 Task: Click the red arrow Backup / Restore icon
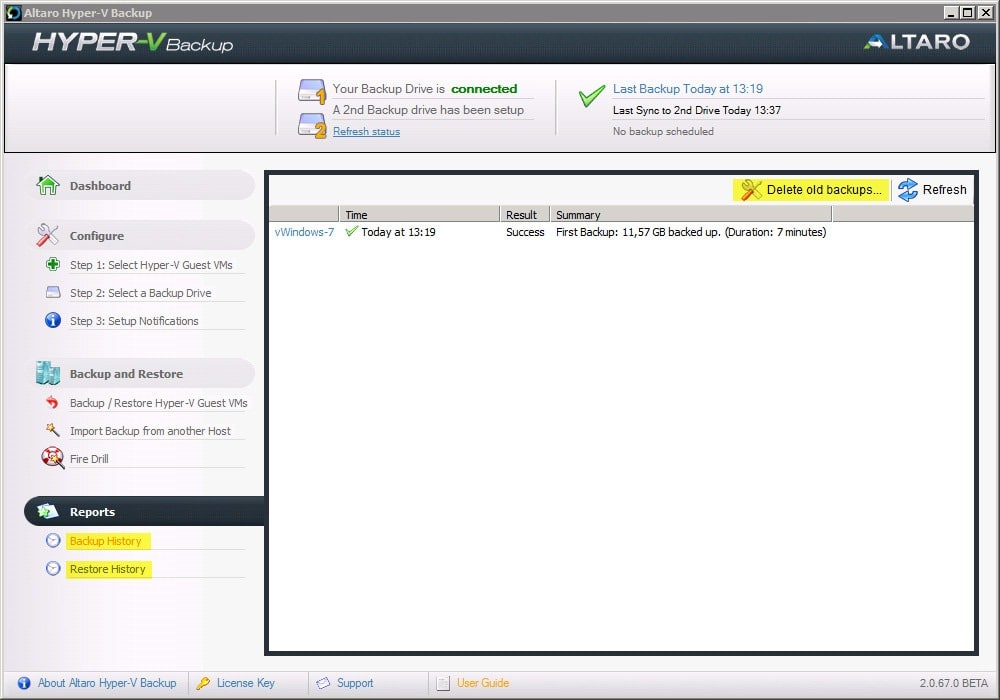pyautogui.click(x=52, y=402)
